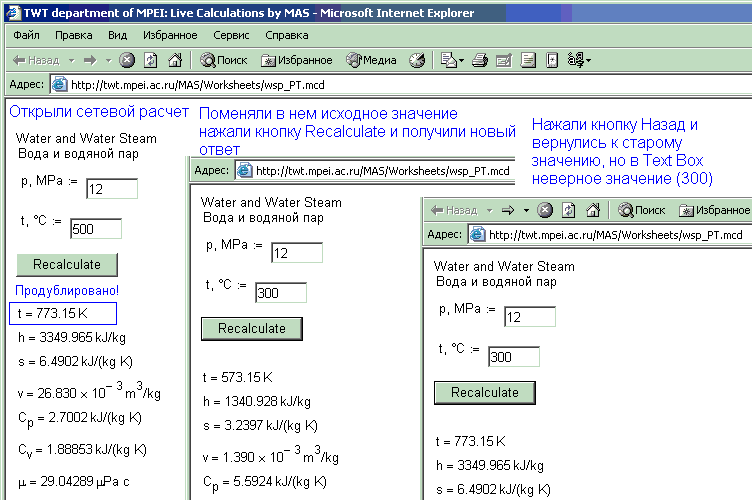The image size is (752, 500).
Task: Open the Вид menu
Action: (x=118, y=35)
